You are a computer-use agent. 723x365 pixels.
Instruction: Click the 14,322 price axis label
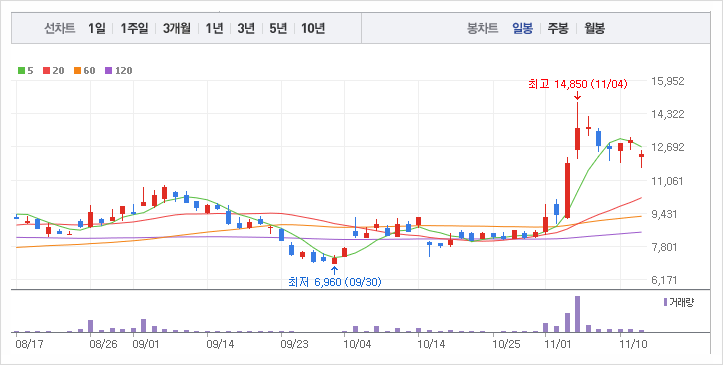tap(668, 114)
